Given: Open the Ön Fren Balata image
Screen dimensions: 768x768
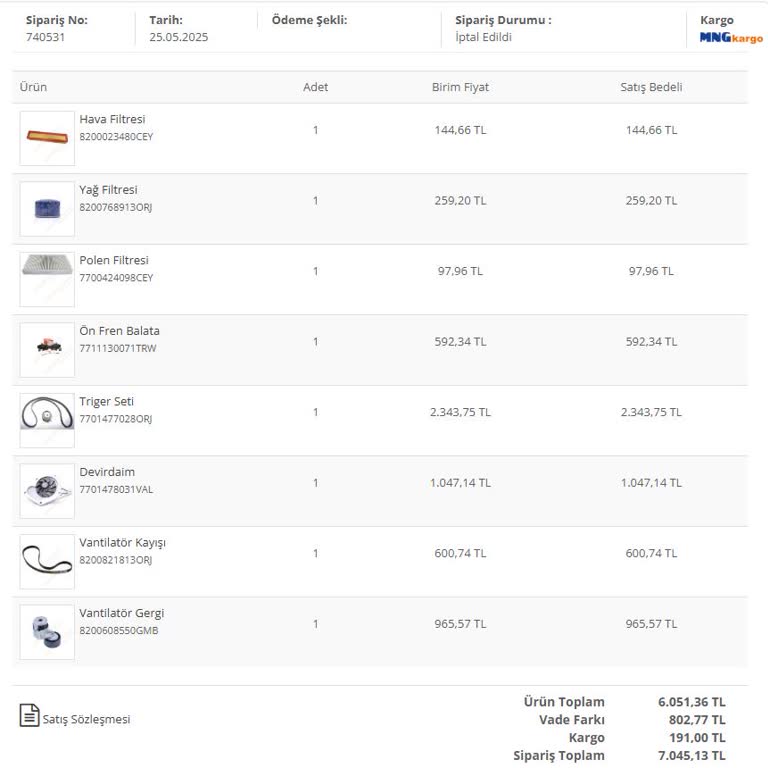Looking at the screenshot, I should [47, 349].
